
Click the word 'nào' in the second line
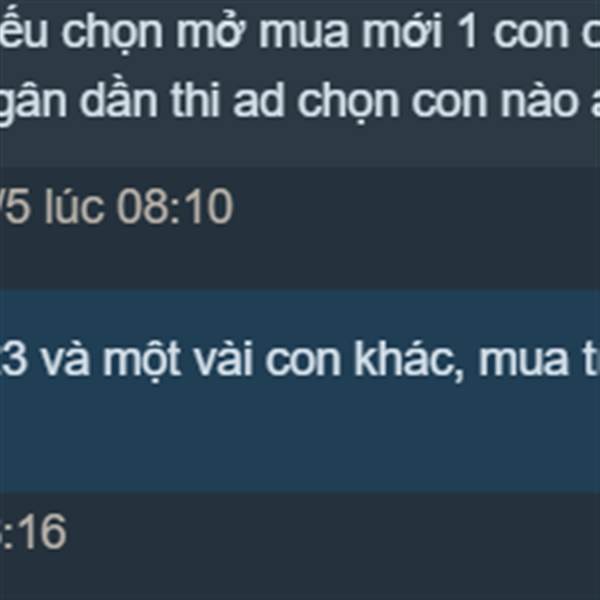pyautogui.click(x=540, y=99)
